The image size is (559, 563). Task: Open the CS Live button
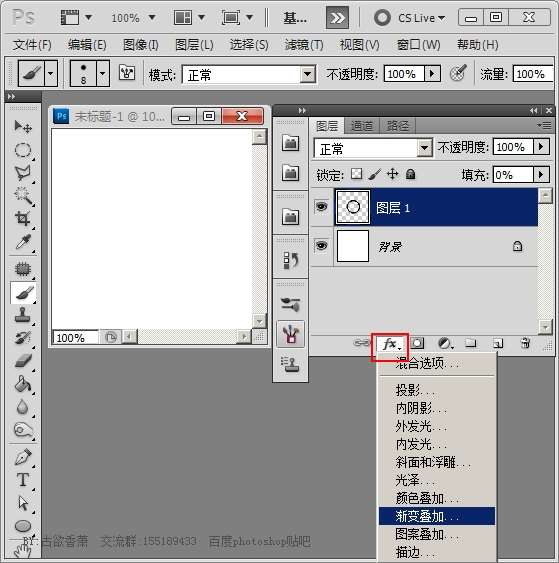410,18
